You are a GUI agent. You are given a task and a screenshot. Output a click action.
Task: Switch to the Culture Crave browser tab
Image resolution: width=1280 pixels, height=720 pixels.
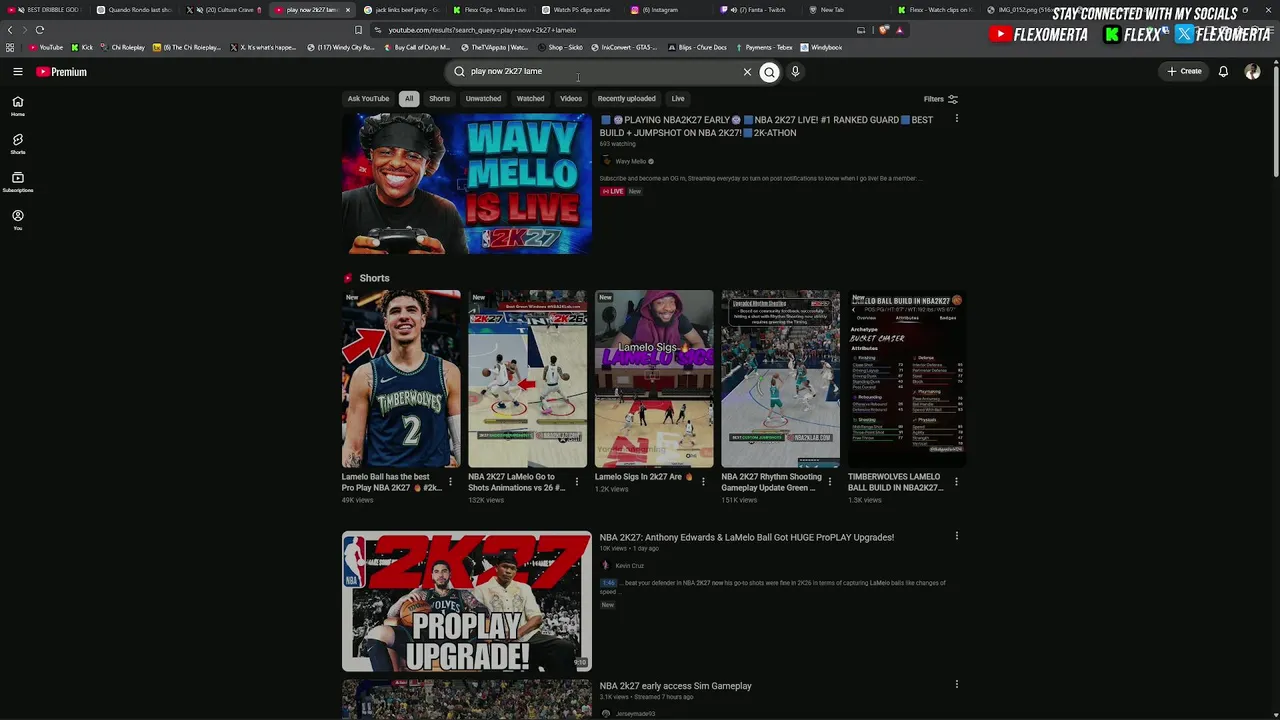click(225, 10)
